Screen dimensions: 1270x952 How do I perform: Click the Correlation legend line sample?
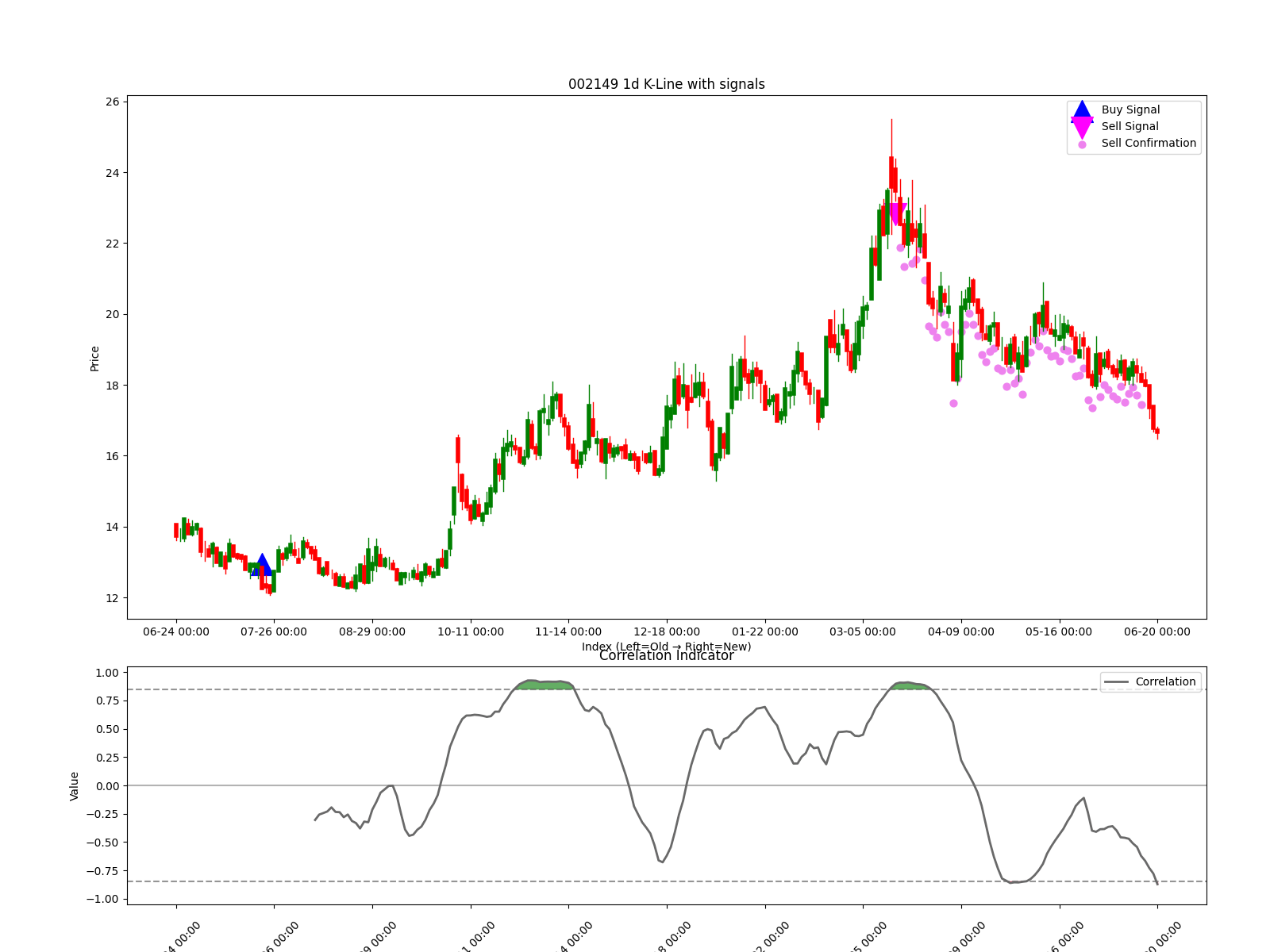[x=1116, y=682]
